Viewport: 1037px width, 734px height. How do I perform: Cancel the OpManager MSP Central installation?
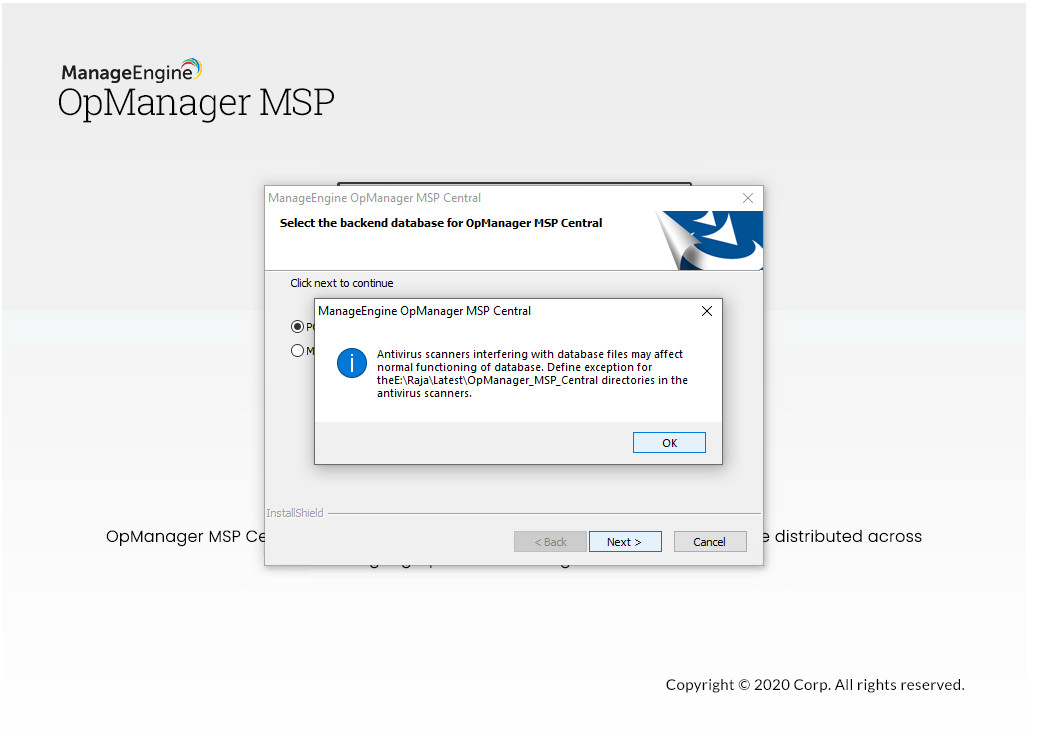tap(710, 541)
